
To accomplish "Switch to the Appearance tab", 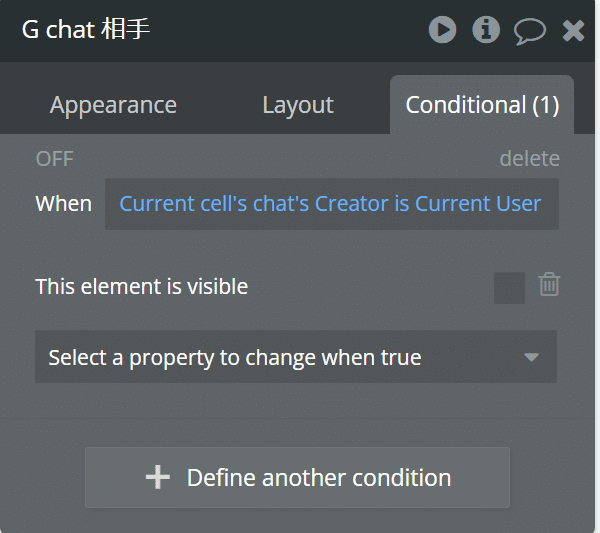I will click(x=113, y=105).
